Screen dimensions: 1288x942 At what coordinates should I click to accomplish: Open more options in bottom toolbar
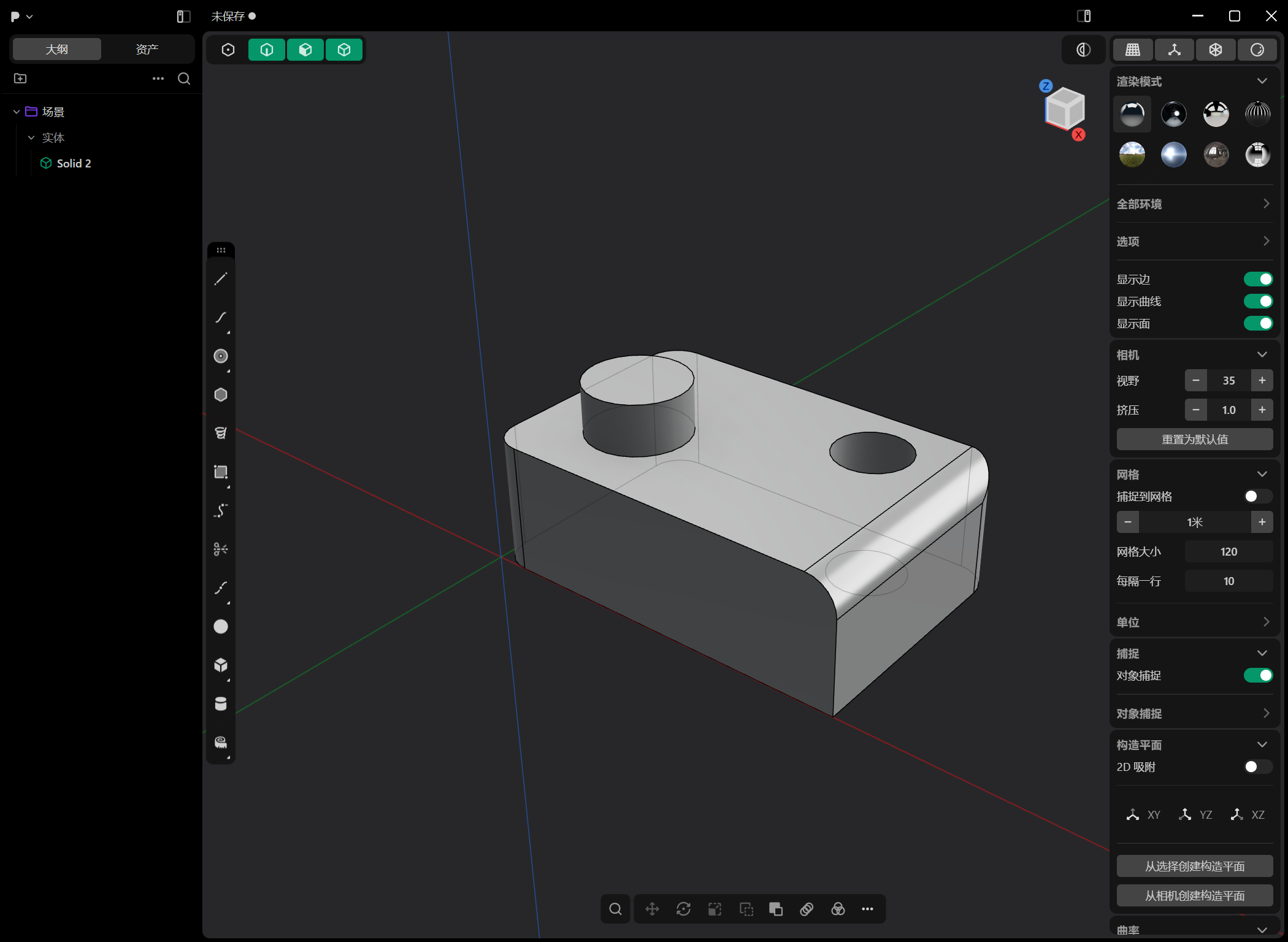[867, 909]
